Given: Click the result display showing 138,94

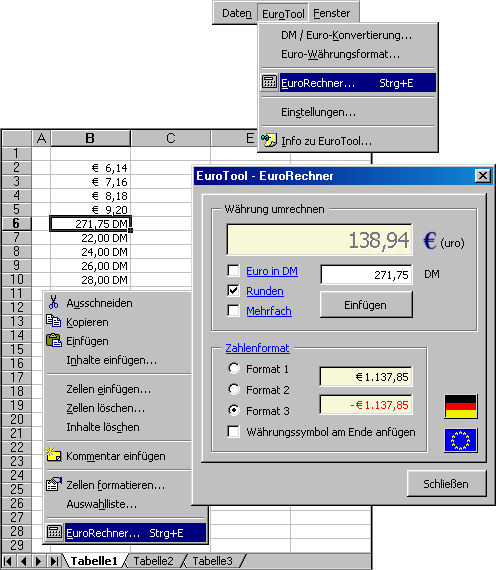Looking at the screenshot, I should click(x=319, y=240).
